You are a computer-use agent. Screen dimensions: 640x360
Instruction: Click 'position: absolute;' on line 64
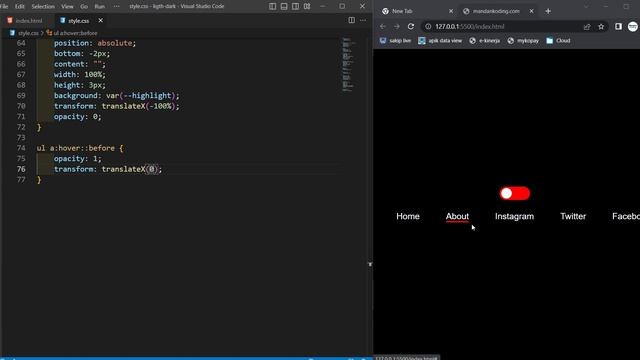[x=95, y=43]
